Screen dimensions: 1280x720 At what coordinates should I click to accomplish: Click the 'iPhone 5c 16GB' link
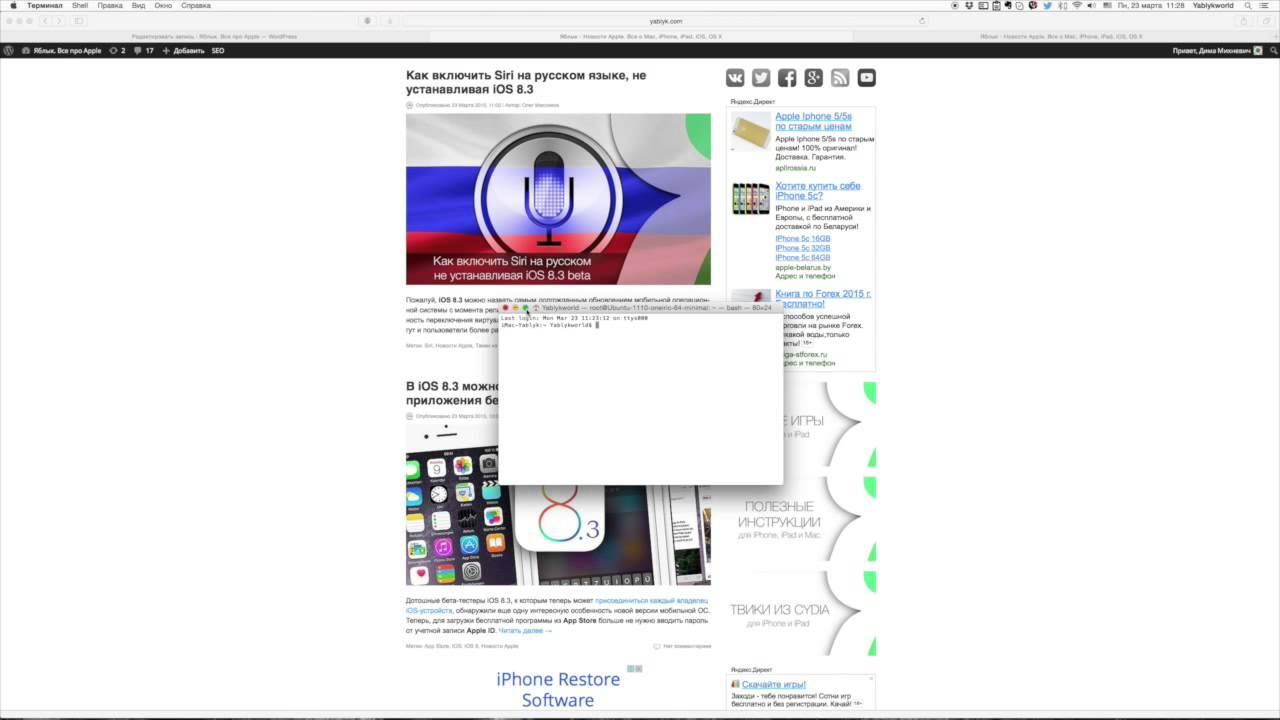tap(803, 239)
